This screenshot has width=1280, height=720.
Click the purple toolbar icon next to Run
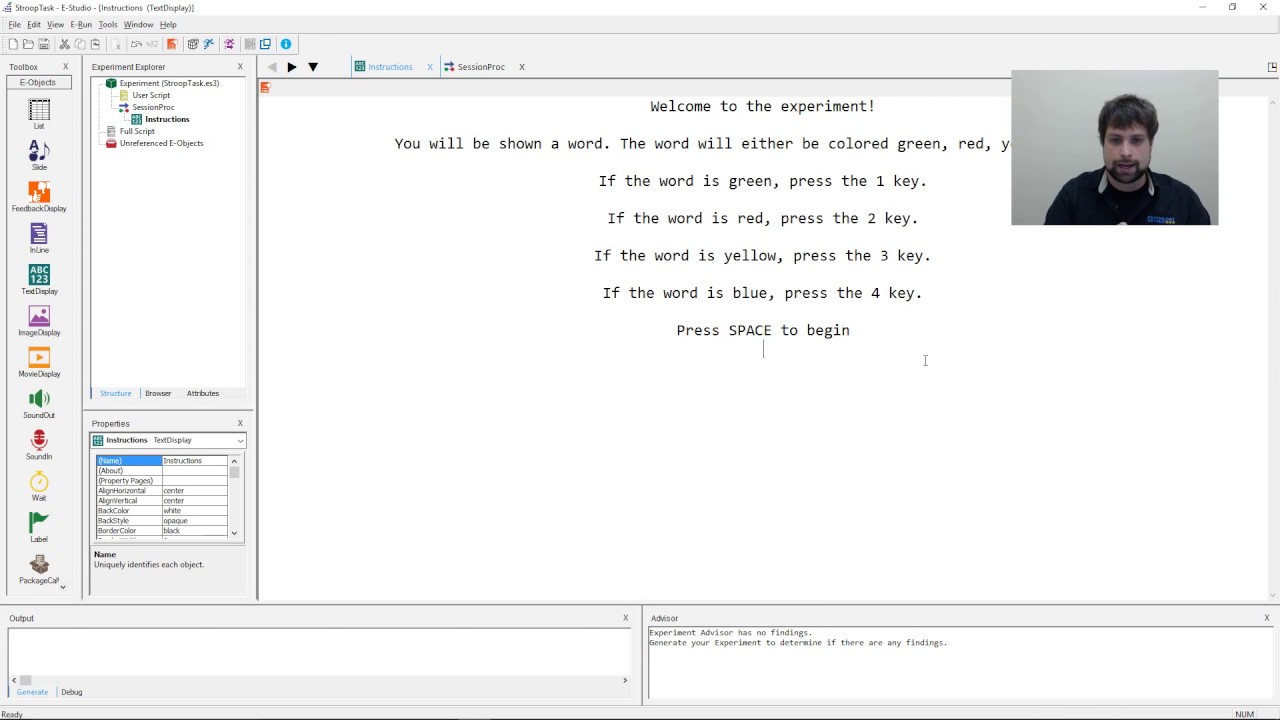click(x=229, y=44)
